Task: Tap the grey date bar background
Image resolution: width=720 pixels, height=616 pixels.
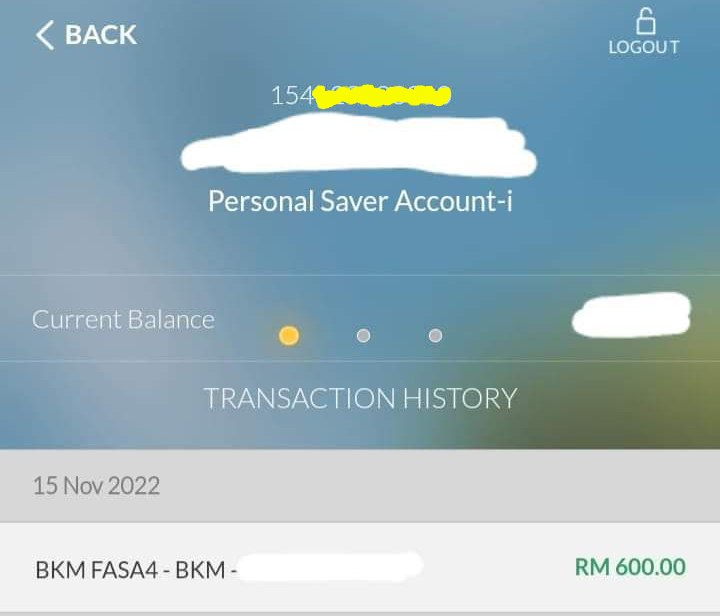Action: 360,486
